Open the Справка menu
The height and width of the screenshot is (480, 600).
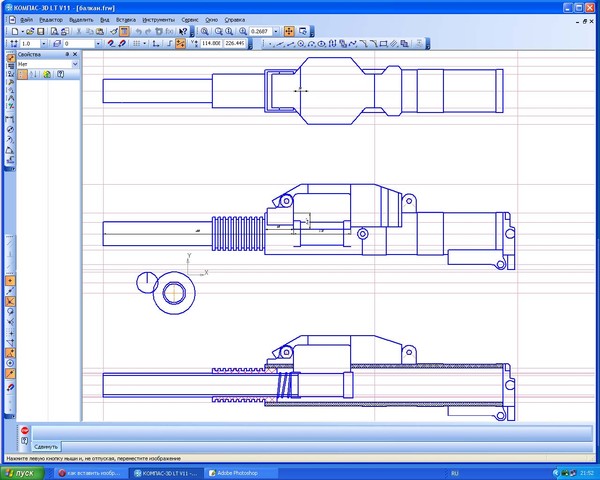pyautogui.click(x=235, y=20)
